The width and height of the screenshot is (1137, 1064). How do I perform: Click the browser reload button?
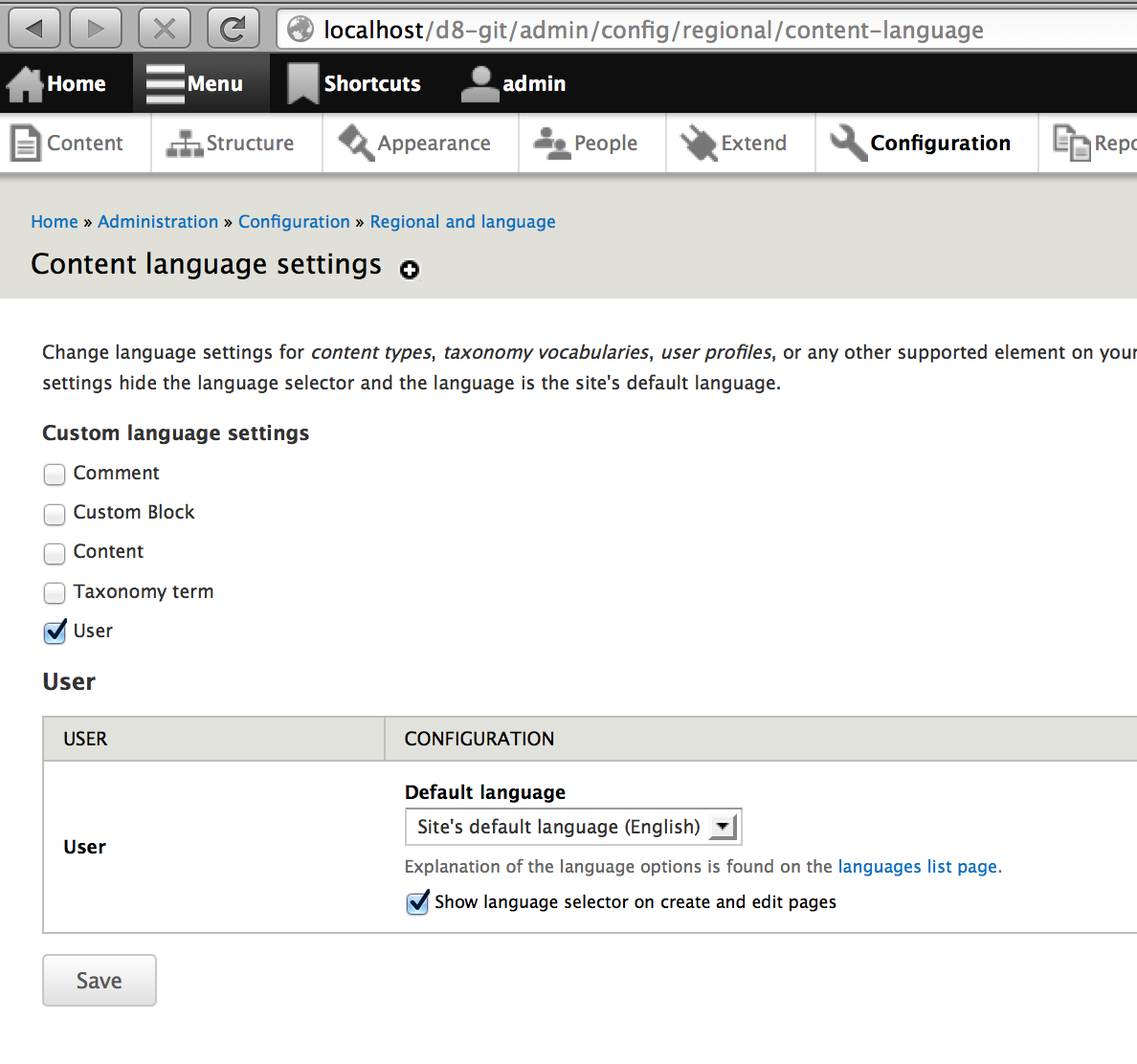(233, 29)
